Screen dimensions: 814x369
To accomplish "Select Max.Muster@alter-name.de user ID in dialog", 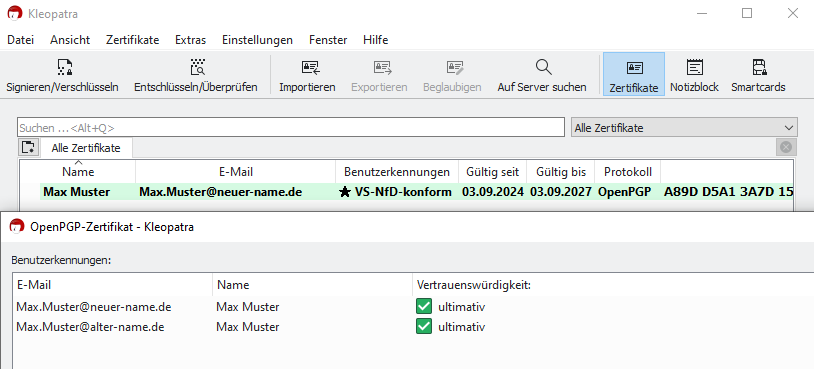I will click(90, 327).
